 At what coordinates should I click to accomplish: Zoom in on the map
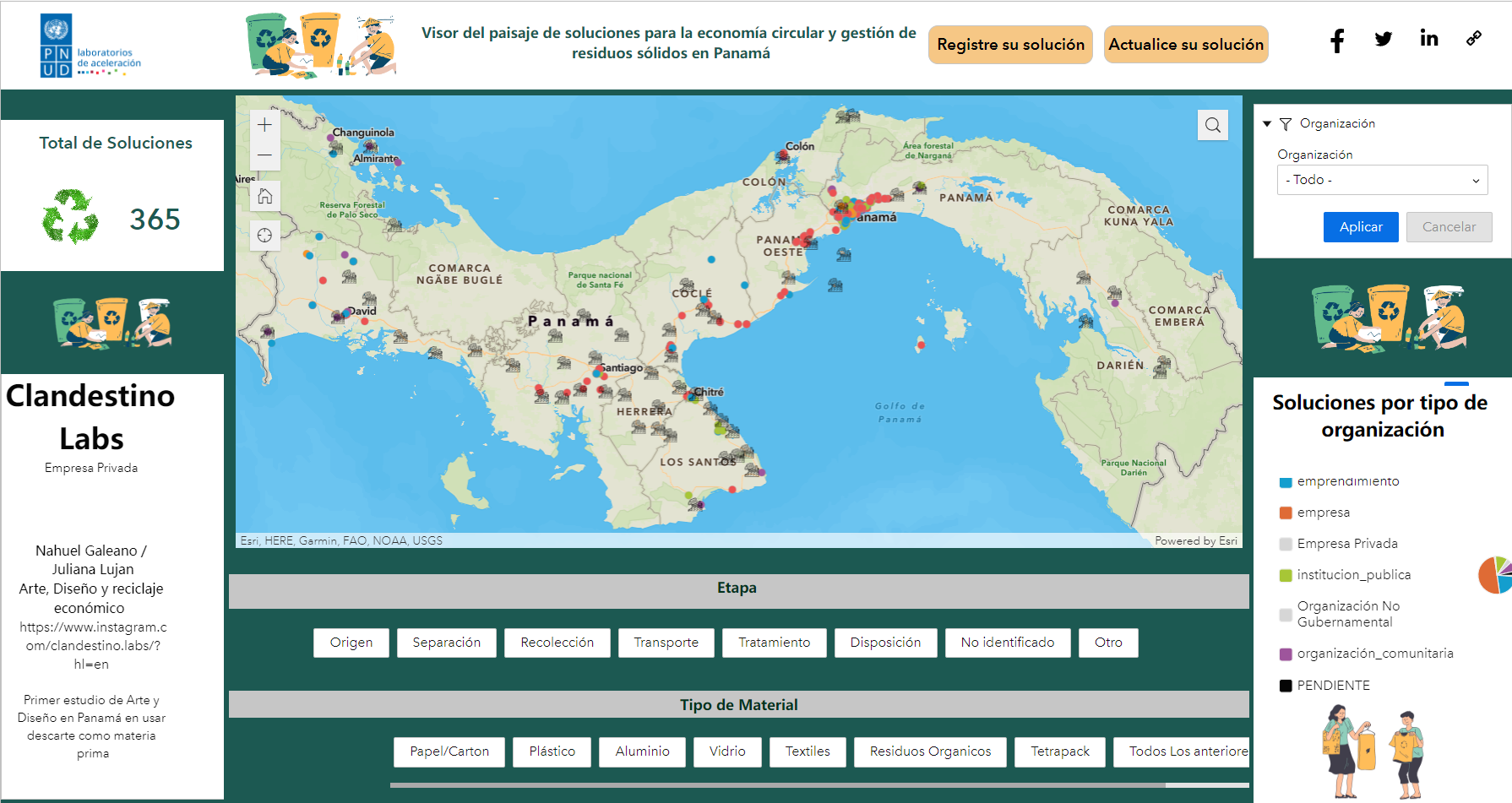(264, 125)
